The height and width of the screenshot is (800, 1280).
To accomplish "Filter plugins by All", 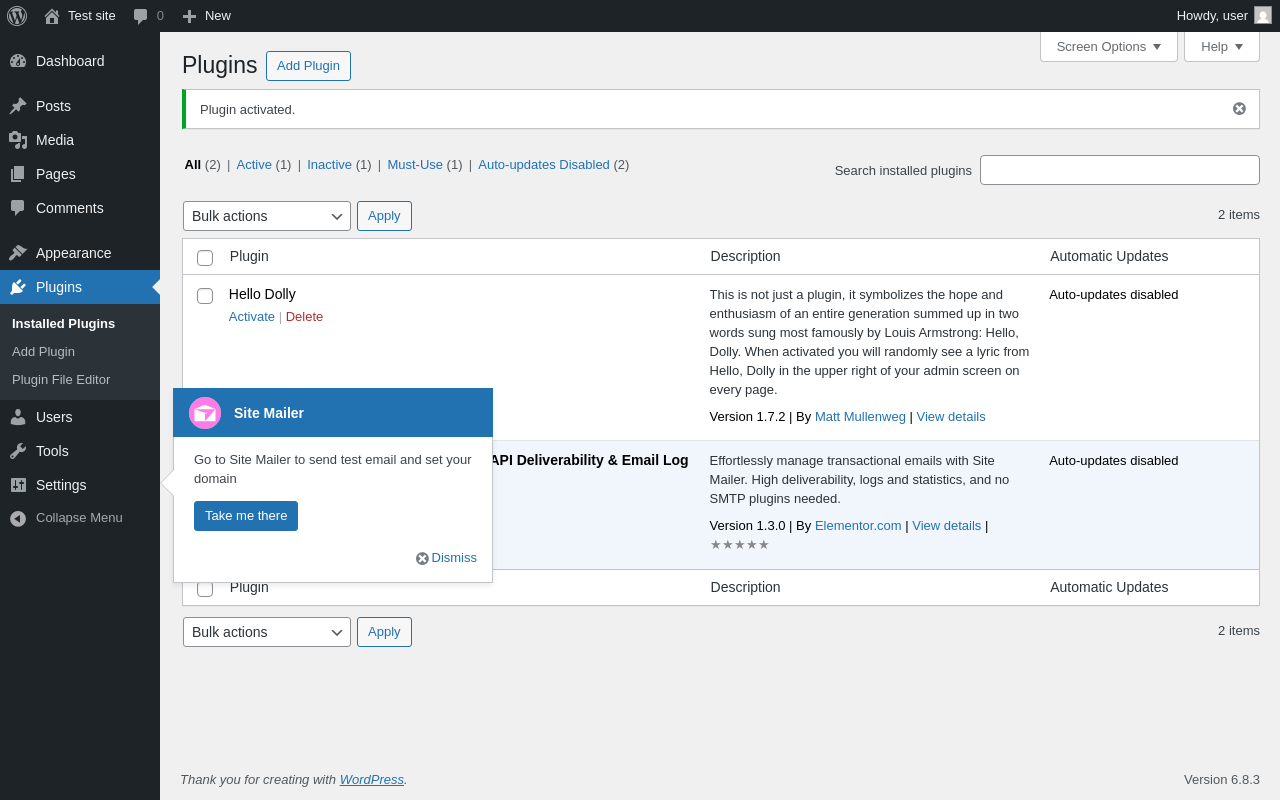I will pos(193,164).
